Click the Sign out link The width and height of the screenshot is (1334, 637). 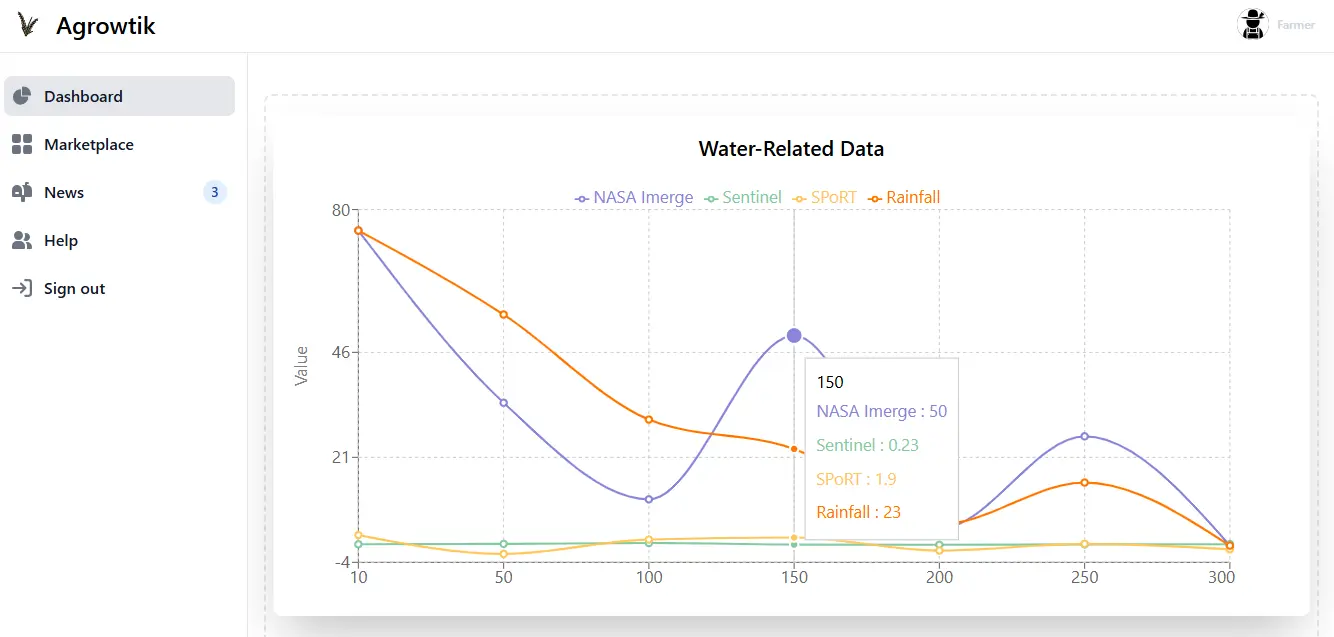(74, 288)
